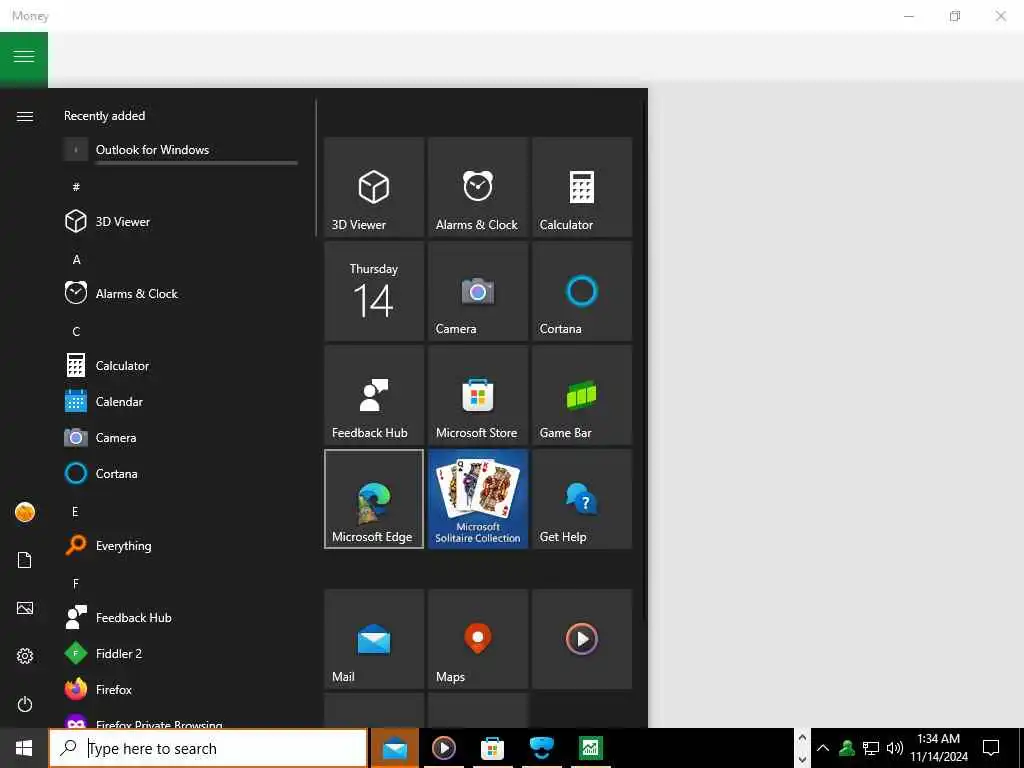Image resolution: width=1024 pixels, height=768 pixels.
Task: Open Everything search app in list
Action: tap(182, 546)
